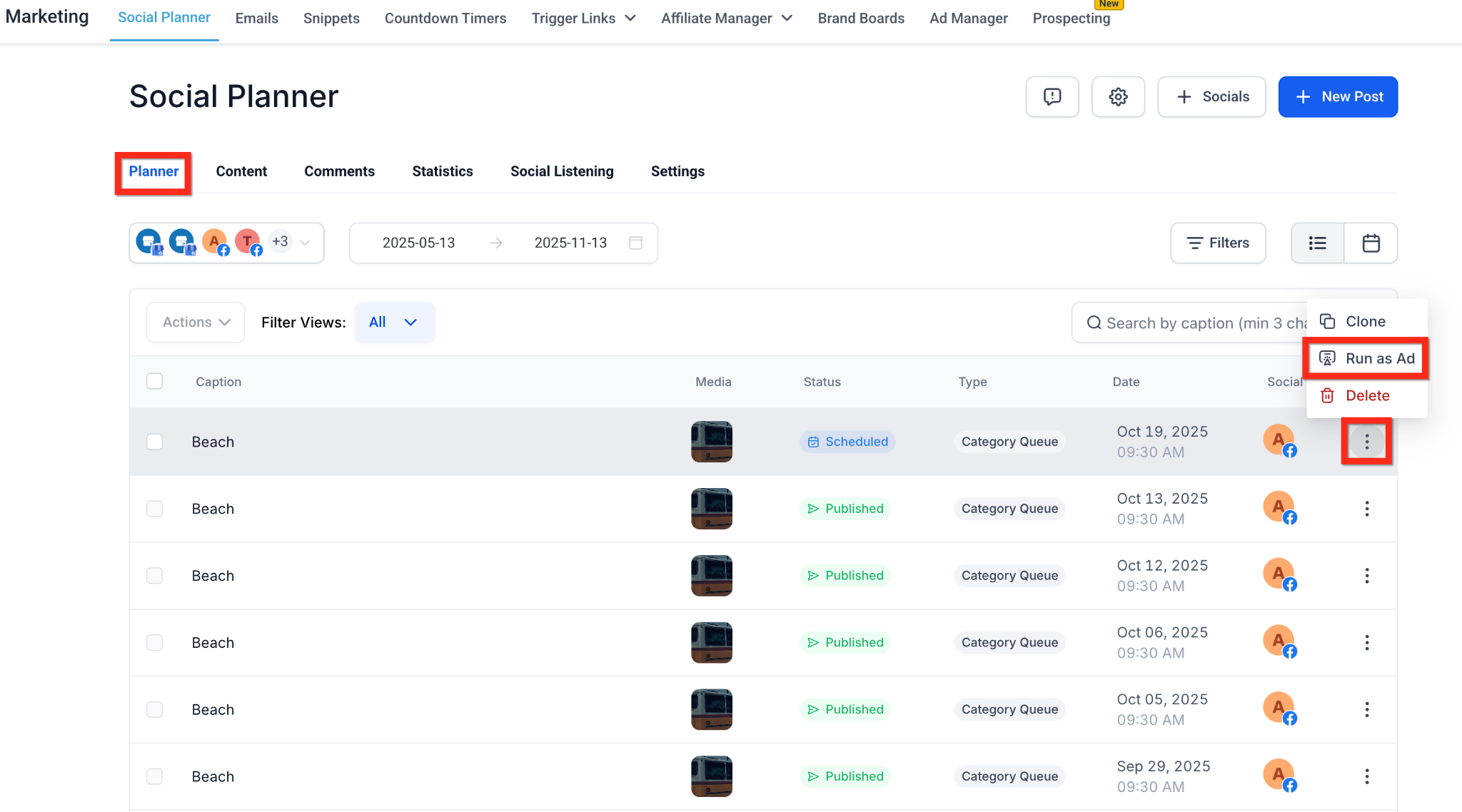Expand the Actions dropdown
The width and height of the screenshot is (1462, 812).
pyautogui.click(x=196, y=323)
